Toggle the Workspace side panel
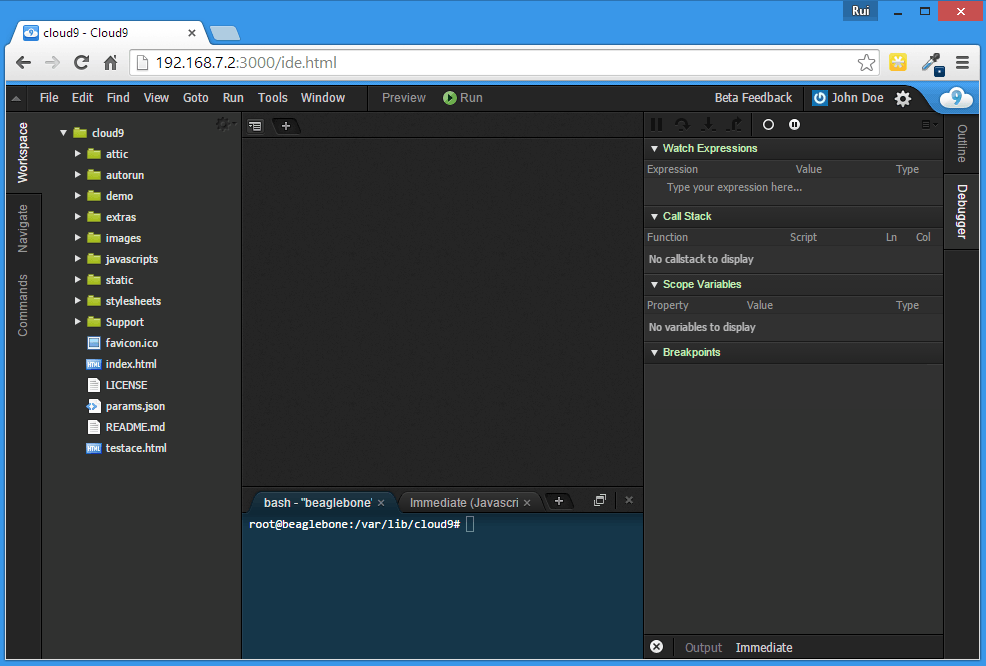This screenshot has width=986, height=666. pyautogui.click(x=23, y=153)
